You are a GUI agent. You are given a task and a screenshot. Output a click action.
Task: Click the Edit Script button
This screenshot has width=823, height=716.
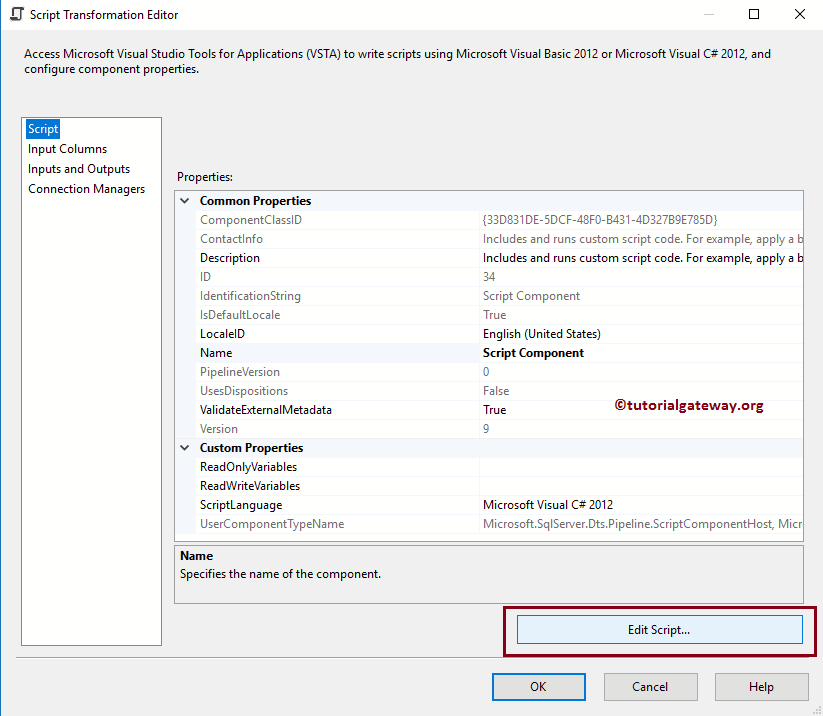tap(659, 629)
